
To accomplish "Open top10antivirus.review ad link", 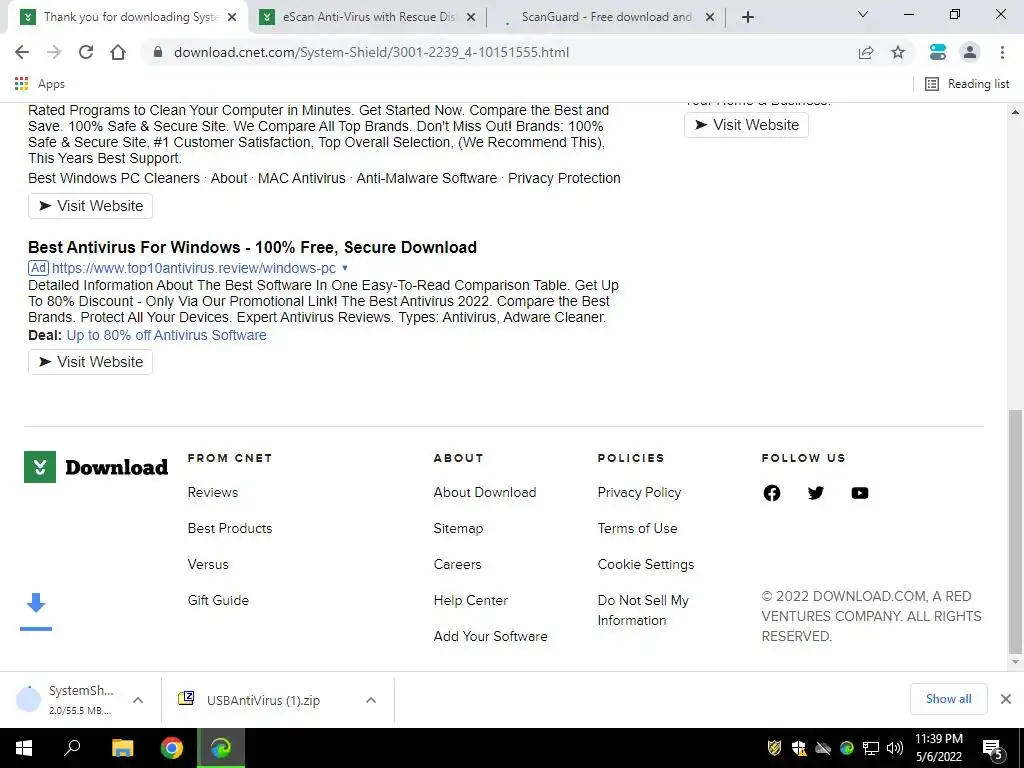I will click(x=194, y=268).
